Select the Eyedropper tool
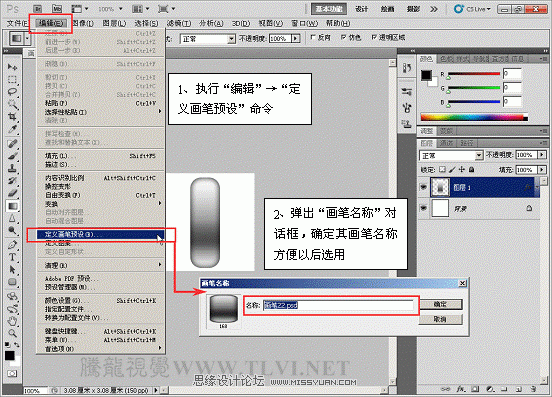Screen dimensions: 552x397 (x=12, y=129)
